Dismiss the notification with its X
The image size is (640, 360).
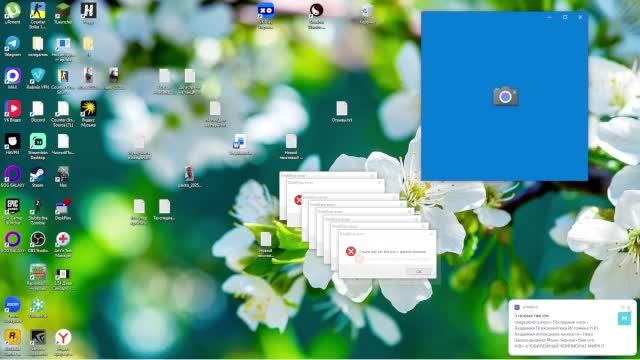tap(629, 307)
